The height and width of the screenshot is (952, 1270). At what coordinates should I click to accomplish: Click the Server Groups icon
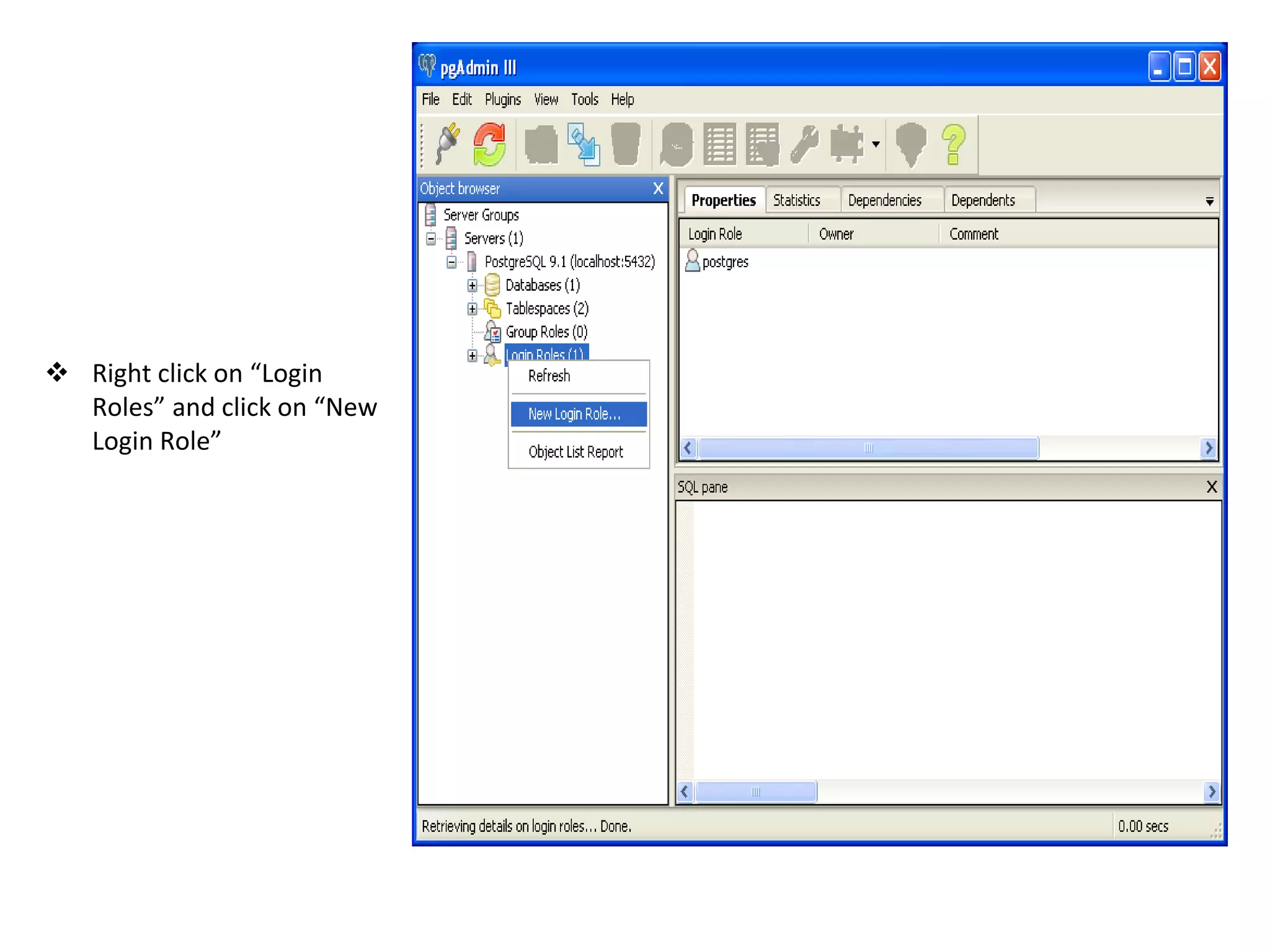(x=430, y=215)
